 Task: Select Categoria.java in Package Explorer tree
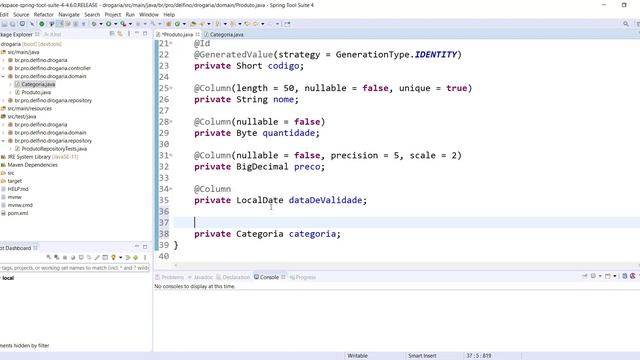38,84
